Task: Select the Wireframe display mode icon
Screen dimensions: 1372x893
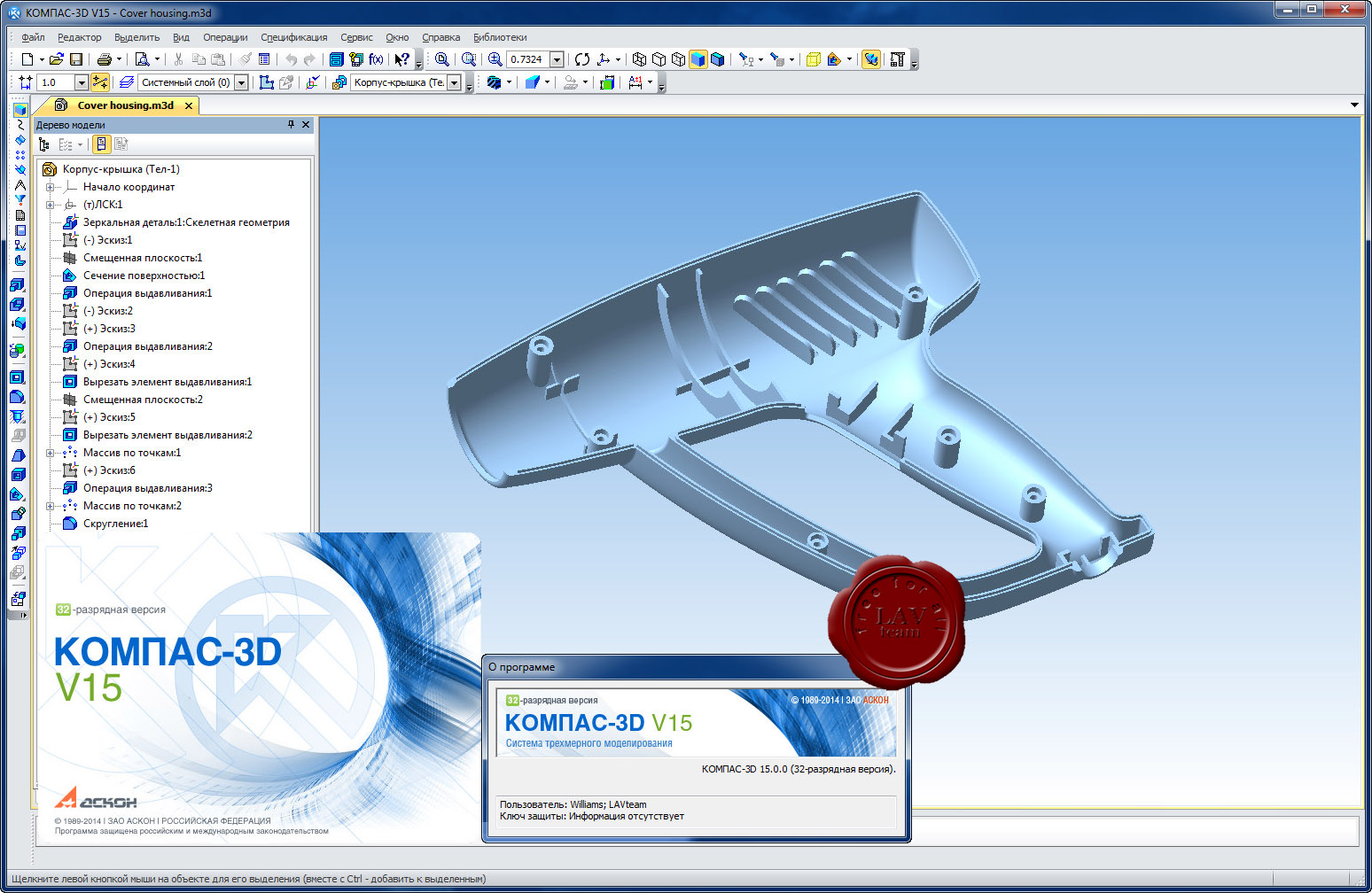Action: click(639, 59)
